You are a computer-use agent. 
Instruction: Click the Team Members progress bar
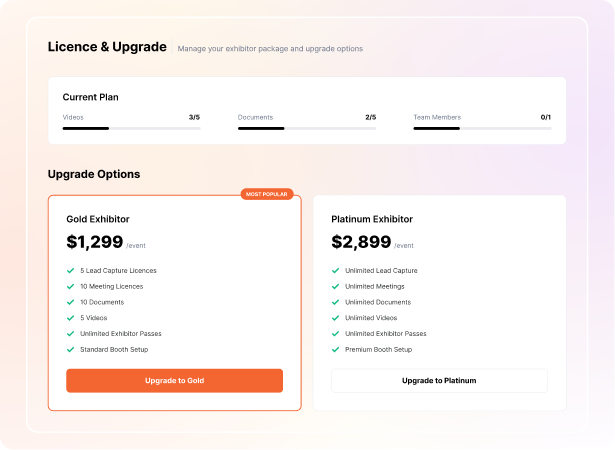coord(482,128)
